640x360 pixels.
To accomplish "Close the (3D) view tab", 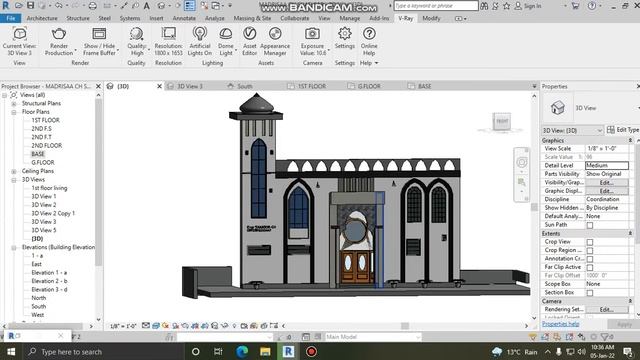I will point(159,86).
